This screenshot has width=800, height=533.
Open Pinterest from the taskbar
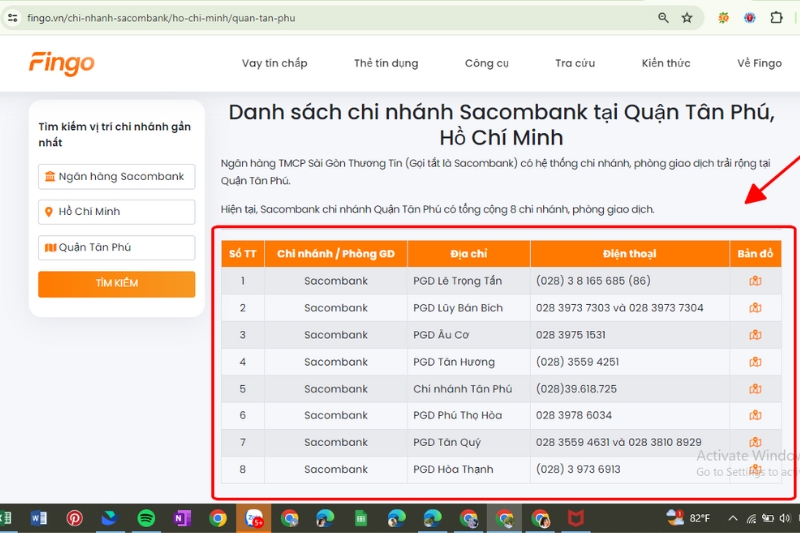(x=74, y=519)
